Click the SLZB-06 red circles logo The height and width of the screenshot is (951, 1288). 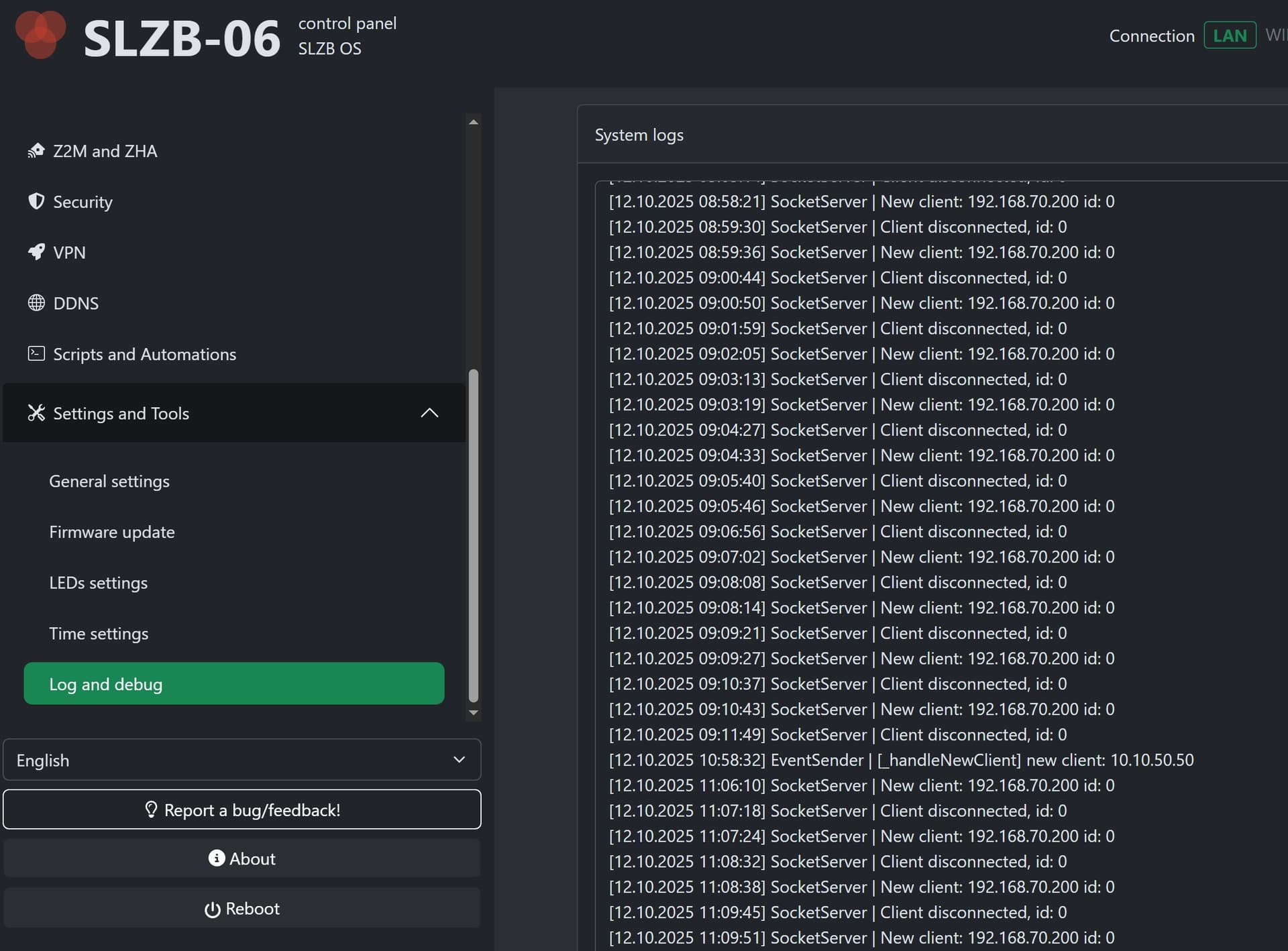click(40, 35)
